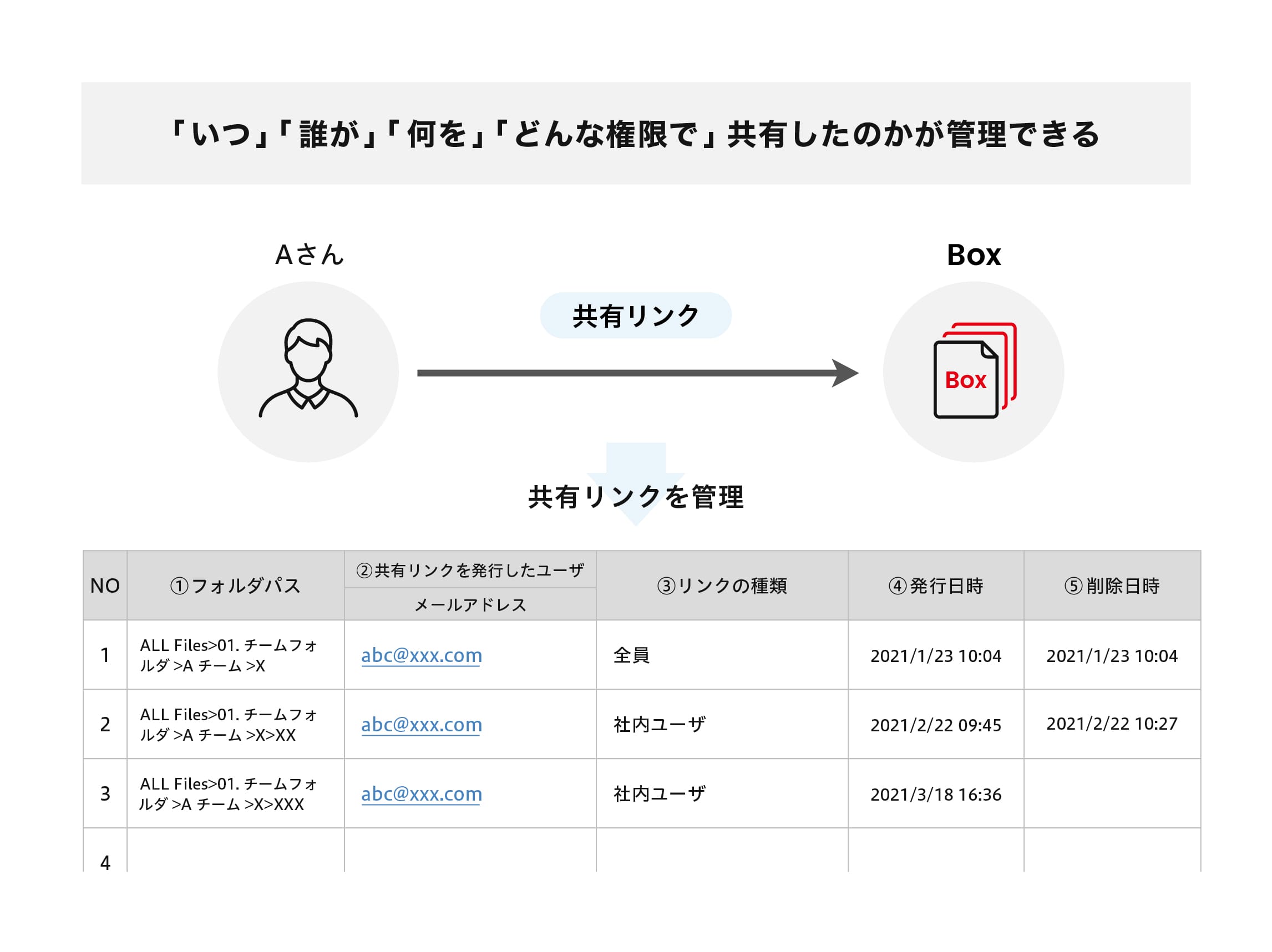Click the 共有リンク label pill
The image size is (1272, 952).
635,315
